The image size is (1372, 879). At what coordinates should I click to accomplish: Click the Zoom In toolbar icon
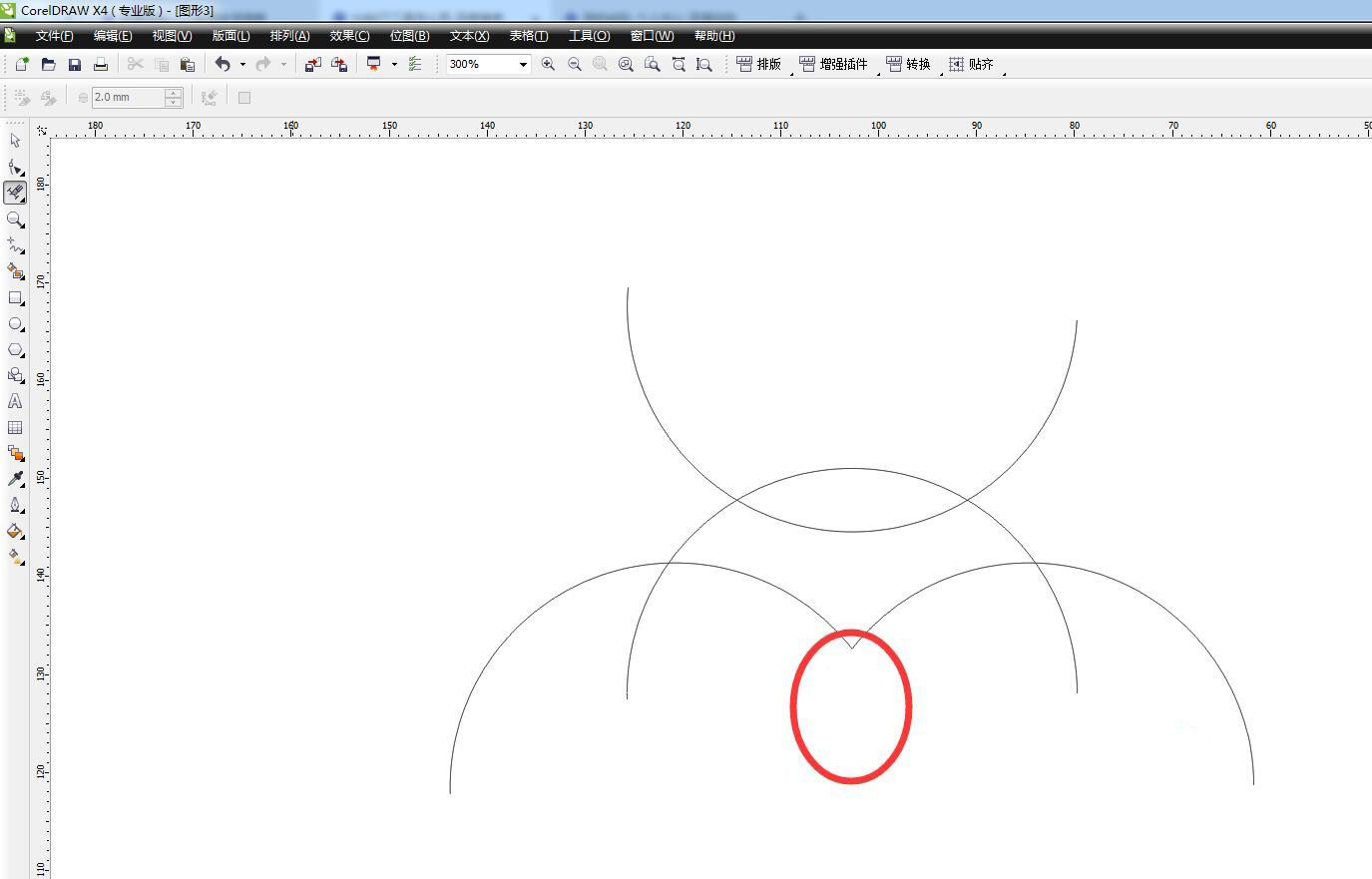548,64
